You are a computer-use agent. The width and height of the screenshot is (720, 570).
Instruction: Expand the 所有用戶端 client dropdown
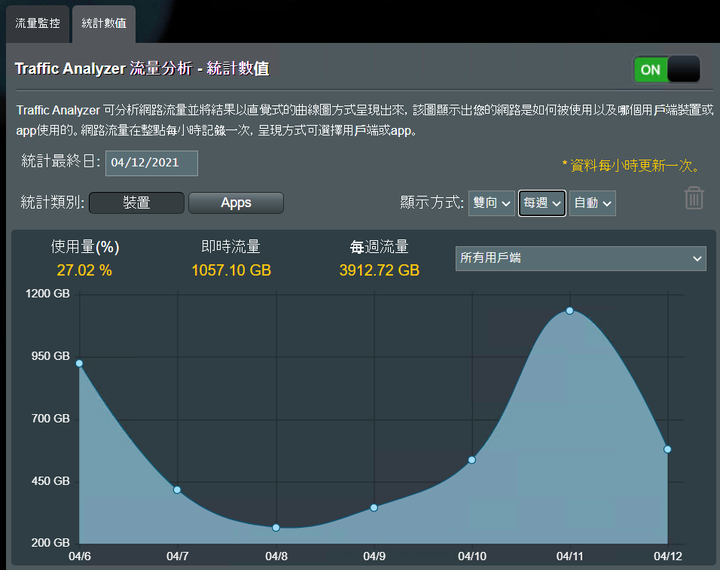(580, 258)
